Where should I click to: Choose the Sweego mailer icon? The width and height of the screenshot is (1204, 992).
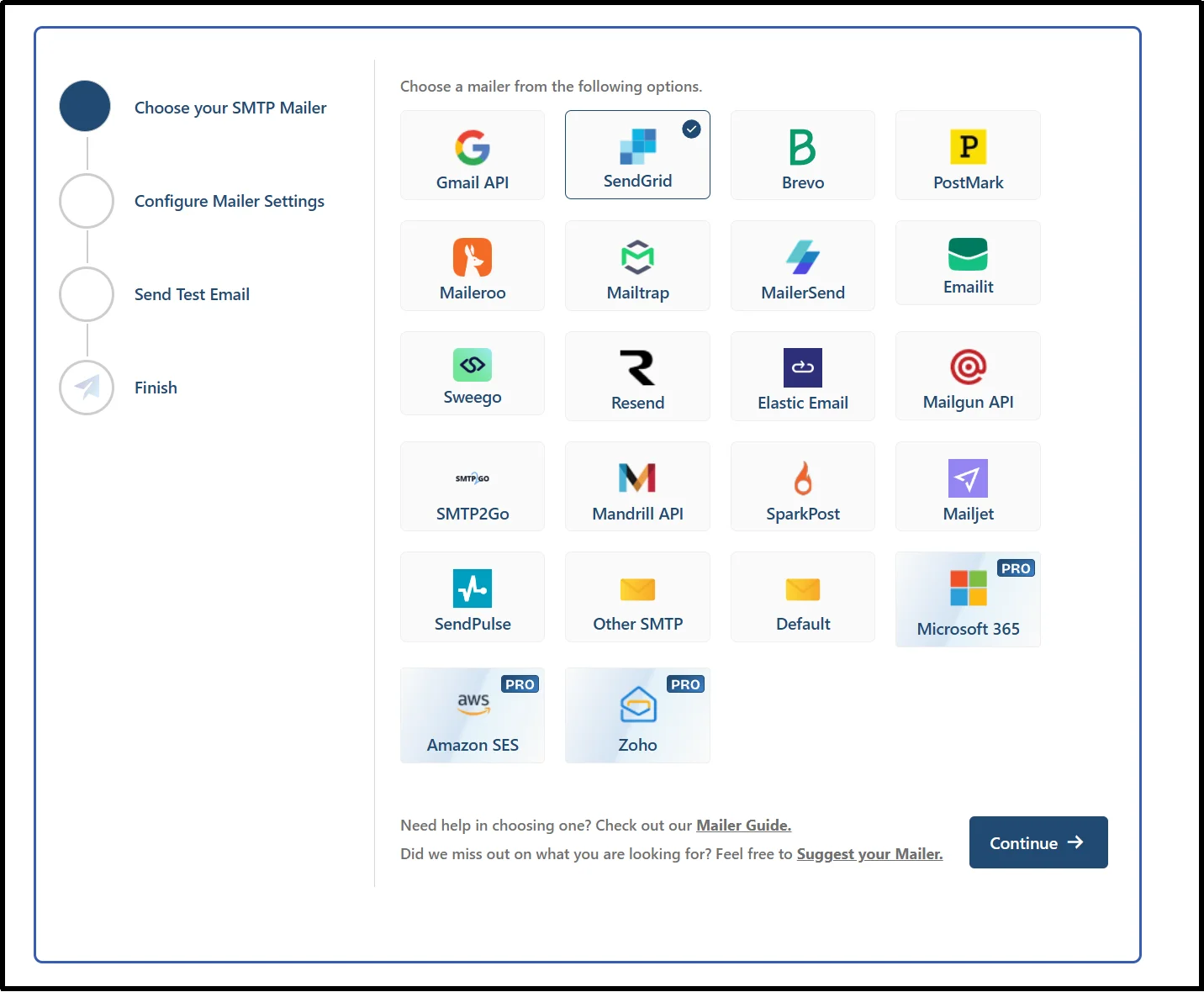coord(473,365)
